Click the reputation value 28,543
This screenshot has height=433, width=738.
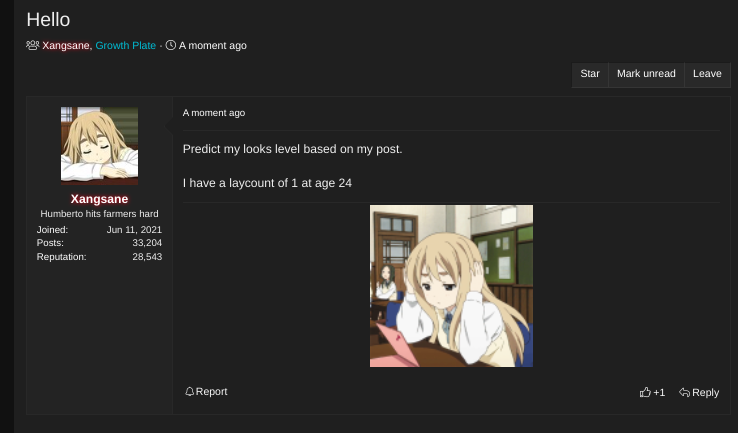pos(147,257)
